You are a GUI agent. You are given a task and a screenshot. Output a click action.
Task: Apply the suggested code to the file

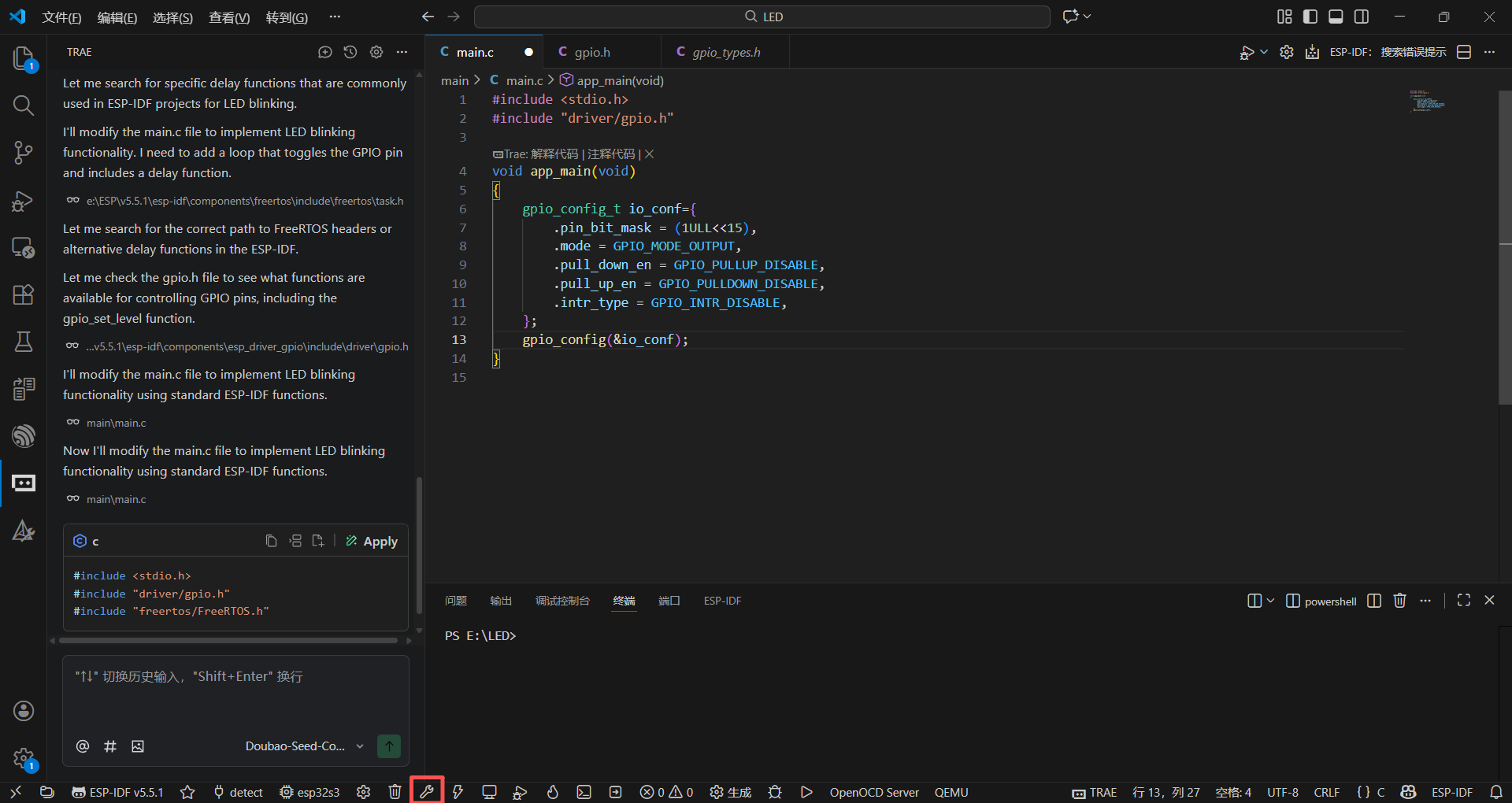point(372,541)
